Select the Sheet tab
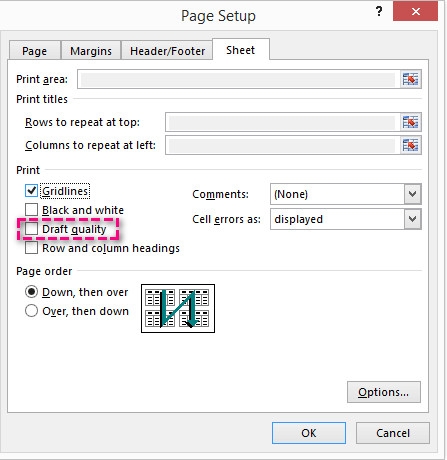Viewport: 447px width, 460px height. [241, 50]
